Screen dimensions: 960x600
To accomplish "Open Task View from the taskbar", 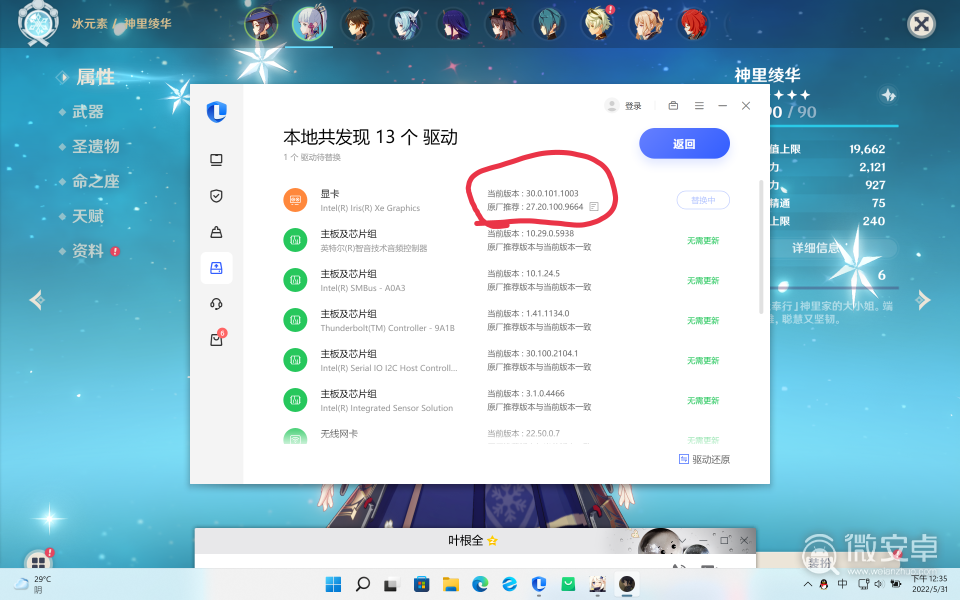I will tap(391, 584).
